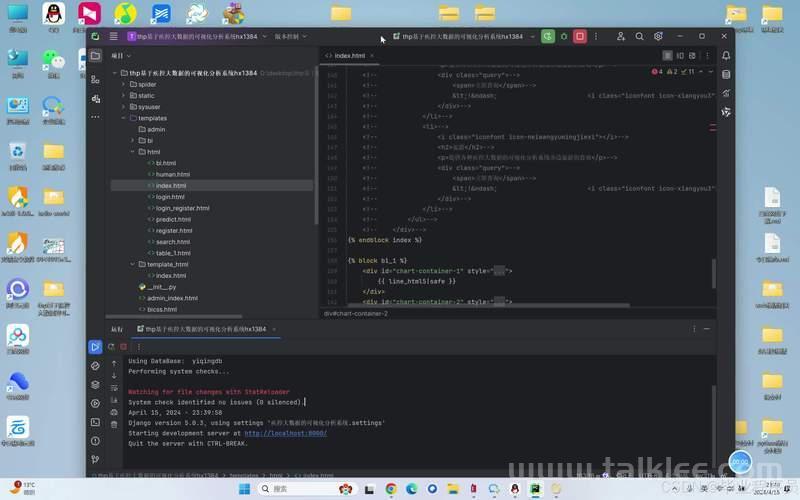This screenshot has width=800, height=500.
Task: Click the Windows Start button
Action: point(244,489)
